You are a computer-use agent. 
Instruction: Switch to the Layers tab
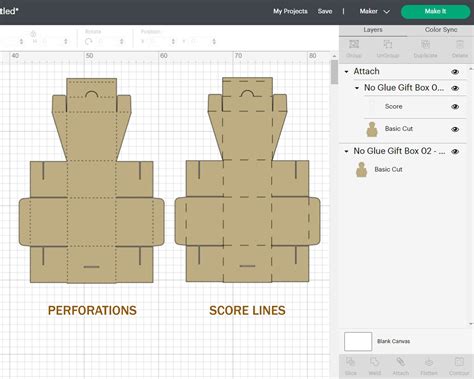373,30
